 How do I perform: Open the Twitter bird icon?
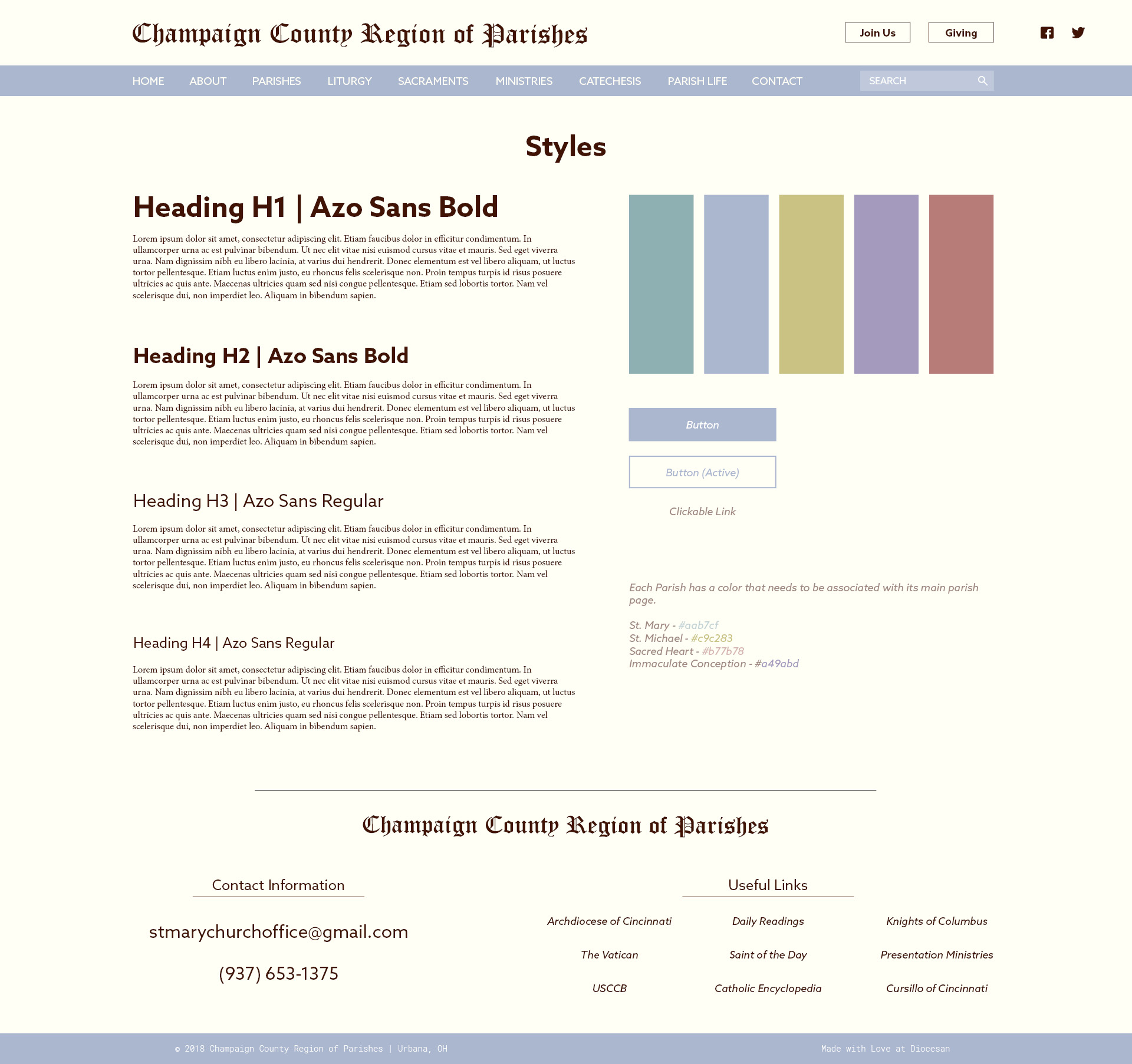[1078, 33]
